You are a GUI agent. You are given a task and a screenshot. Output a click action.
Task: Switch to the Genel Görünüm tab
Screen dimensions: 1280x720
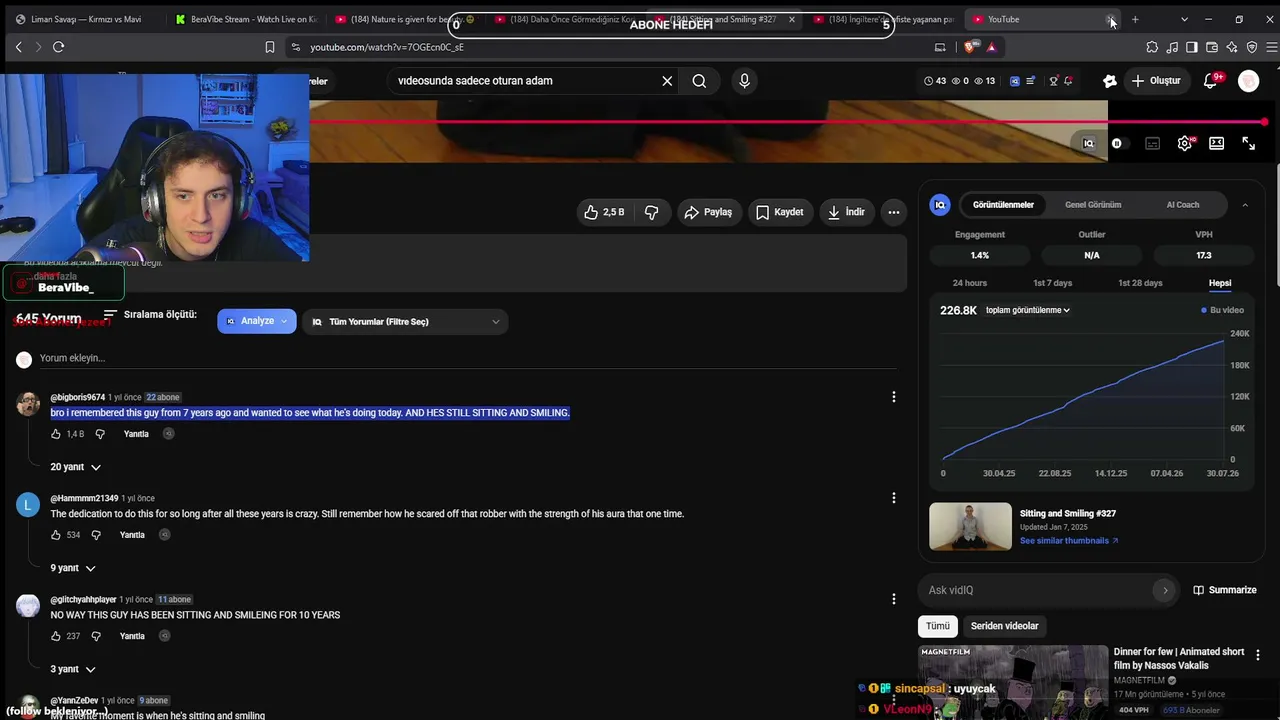click(1093, 205)
